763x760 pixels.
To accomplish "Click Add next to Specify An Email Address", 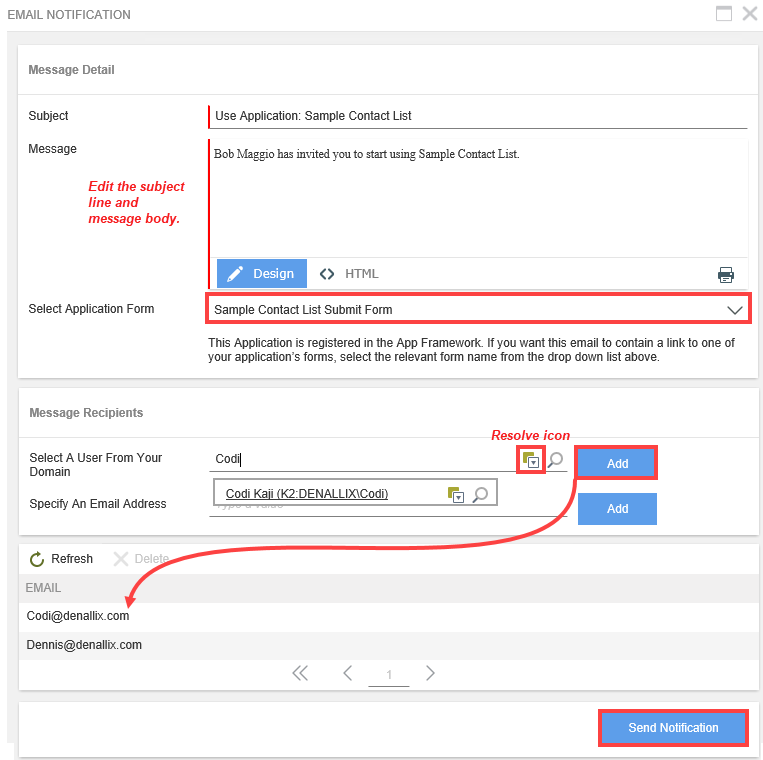I will click(x=617, y=508).
